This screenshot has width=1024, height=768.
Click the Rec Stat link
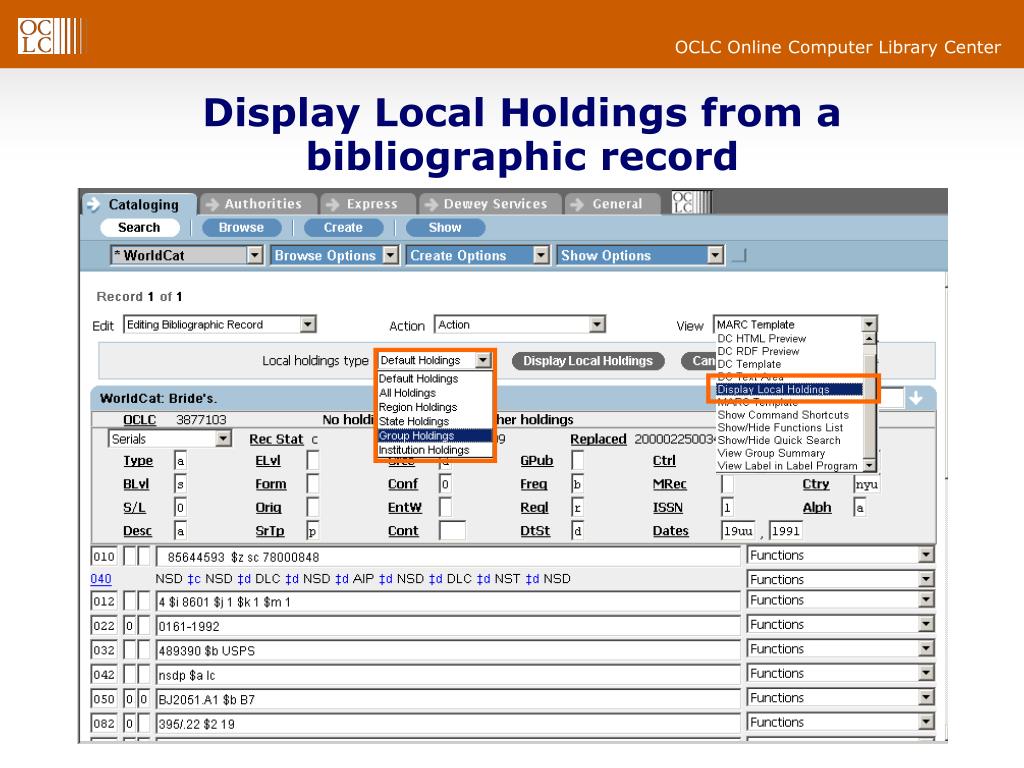pyautogui.click(x=276, y=440)
